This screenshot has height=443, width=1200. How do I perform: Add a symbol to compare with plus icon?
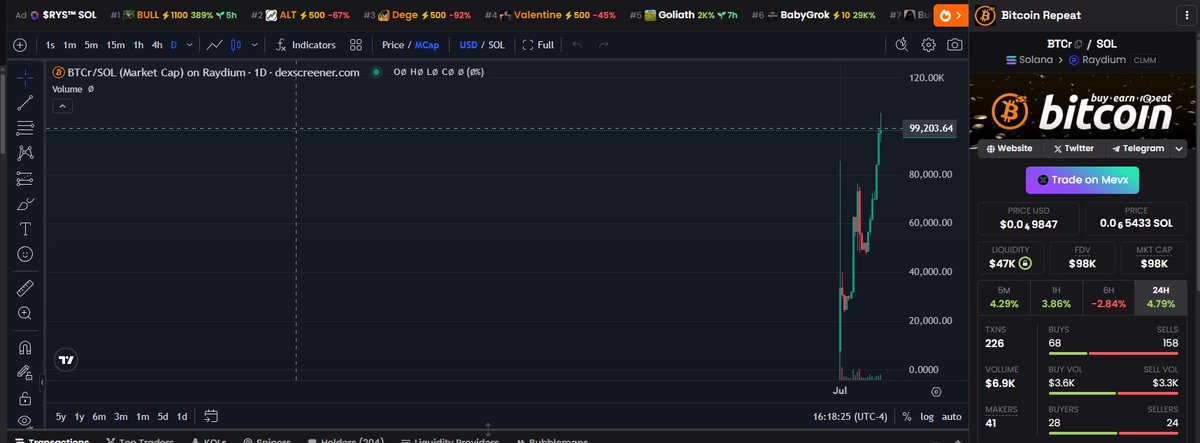click(20, 45)
